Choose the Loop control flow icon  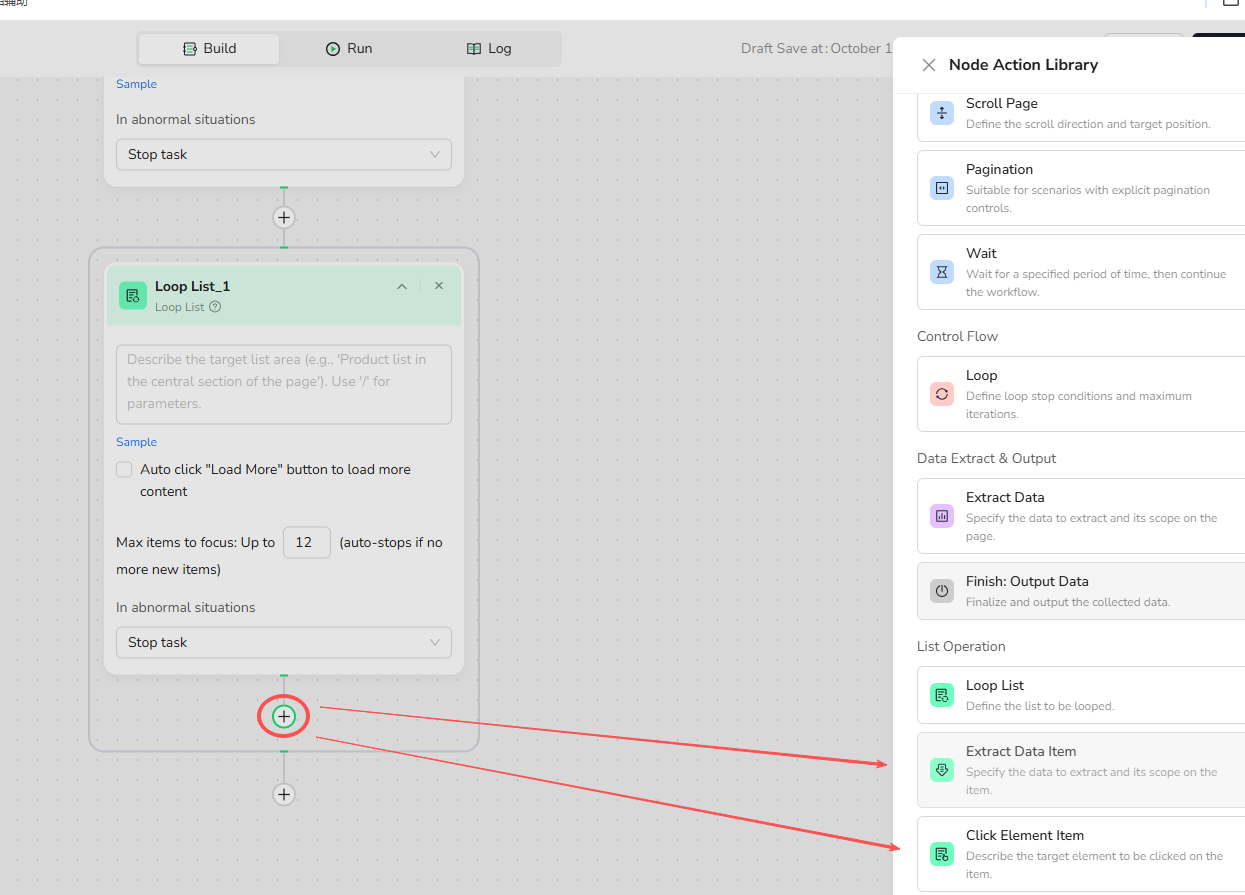pos(941,394)
